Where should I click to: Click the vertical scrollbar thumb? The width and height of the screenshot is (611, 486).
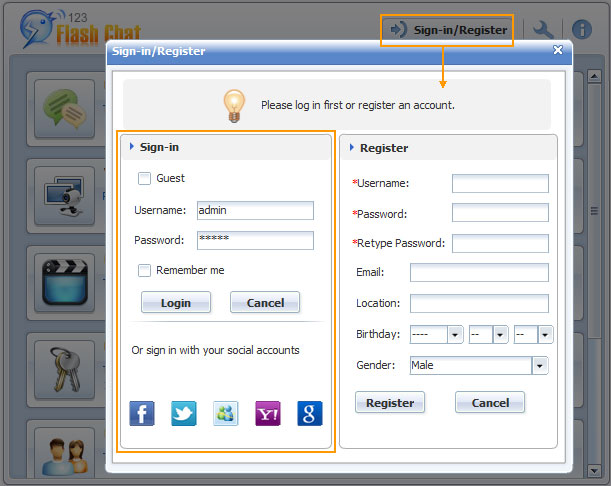(x=594, y=210)
